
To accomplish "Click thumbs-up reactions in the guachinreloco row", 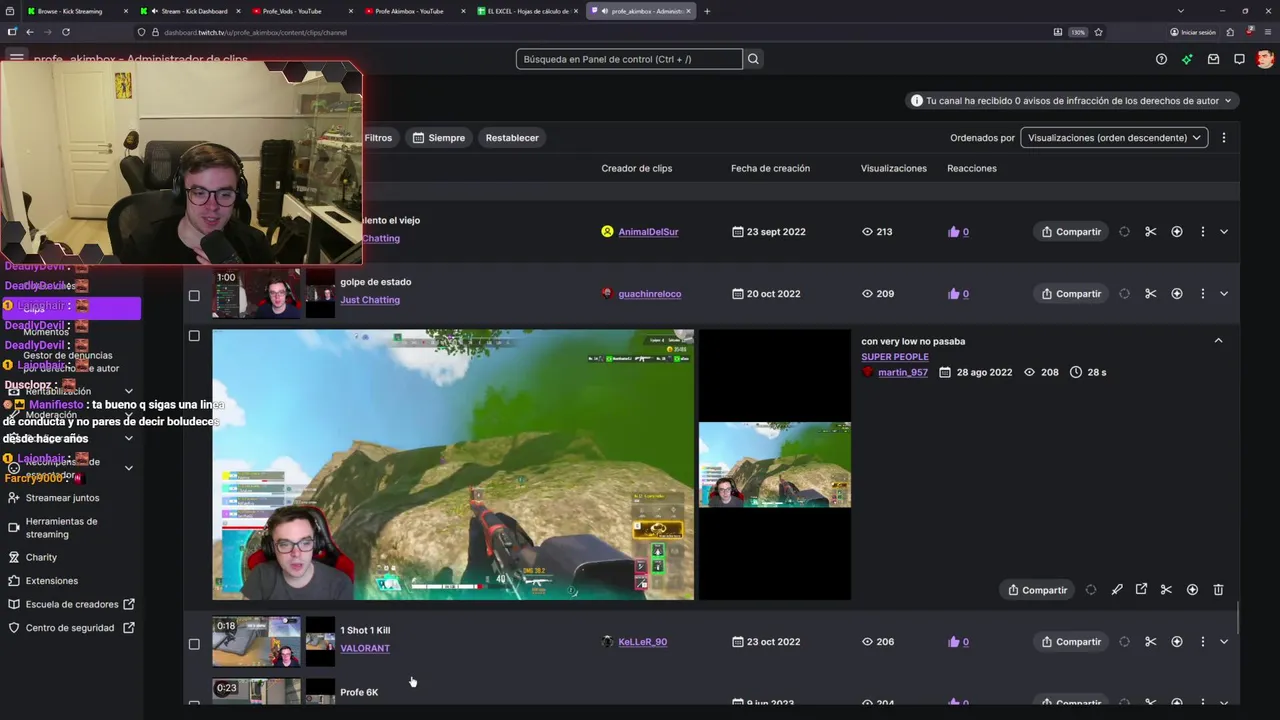I will click(x=958, y=294).
